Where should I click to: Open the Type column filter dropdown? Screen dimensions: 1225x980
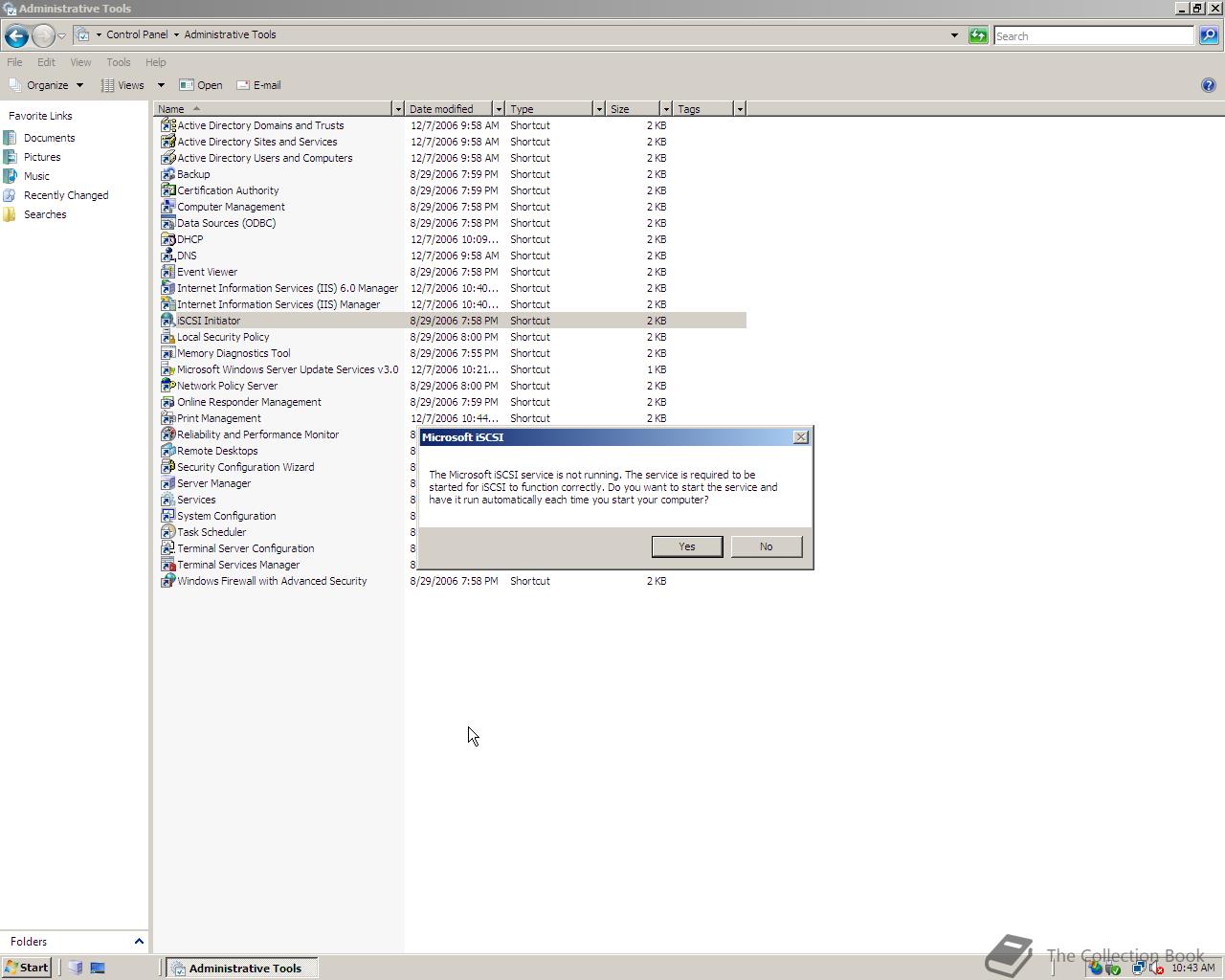[x=599, y=109]
